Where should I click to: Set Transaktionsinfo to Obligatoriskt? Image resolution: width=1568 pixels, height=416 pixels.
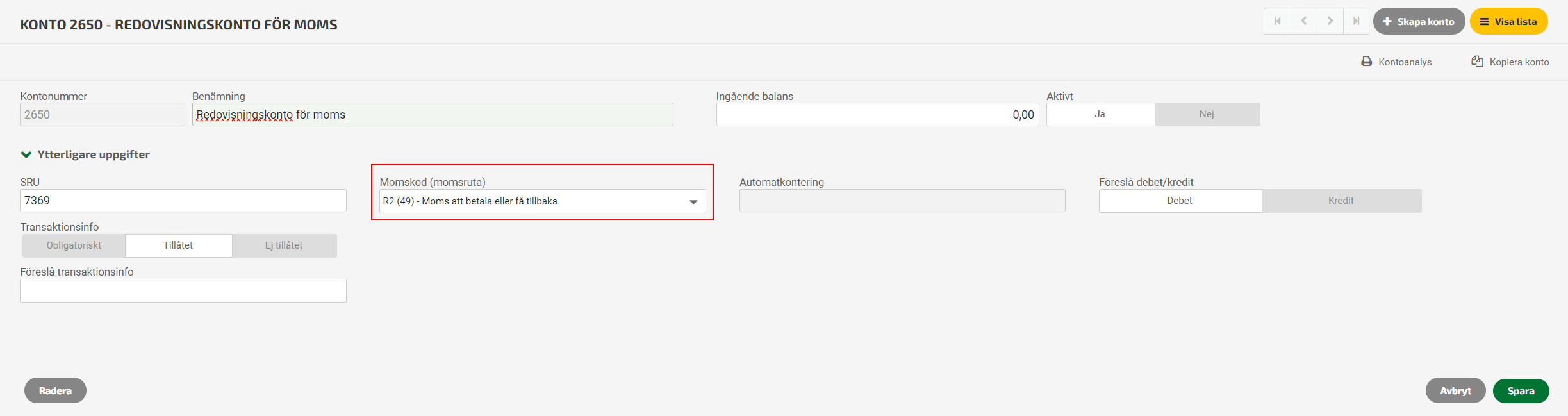tap(74, 245)
